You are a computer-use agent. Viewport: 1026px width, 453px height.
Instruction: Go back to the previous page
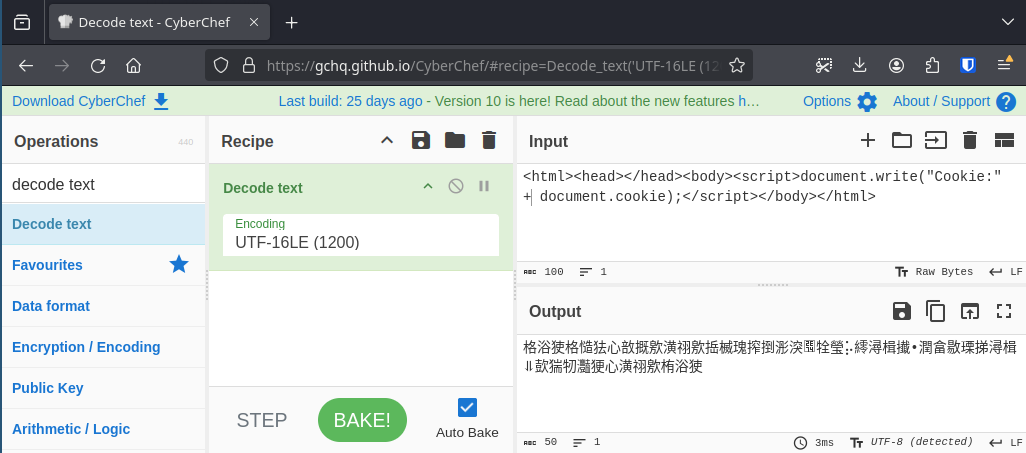tap(26, 65)
